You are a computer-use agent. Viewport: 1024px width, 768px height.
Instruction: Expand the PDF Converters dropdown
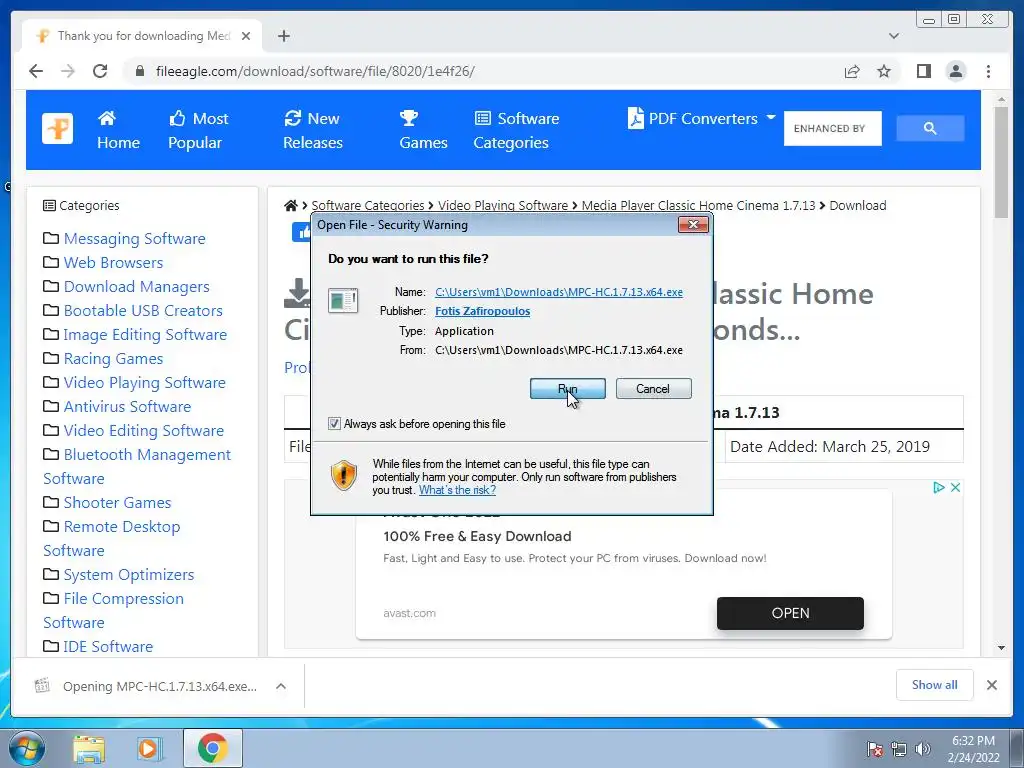coord(701,118)
